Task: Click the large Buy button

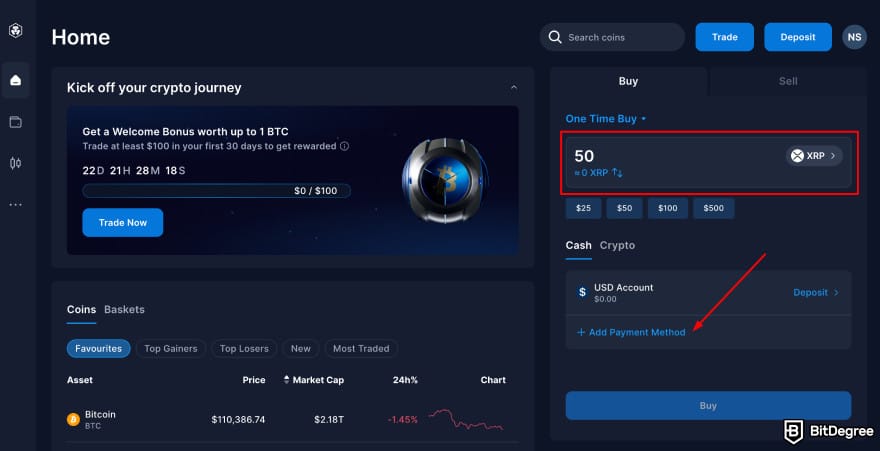Action: coord(708,406)
